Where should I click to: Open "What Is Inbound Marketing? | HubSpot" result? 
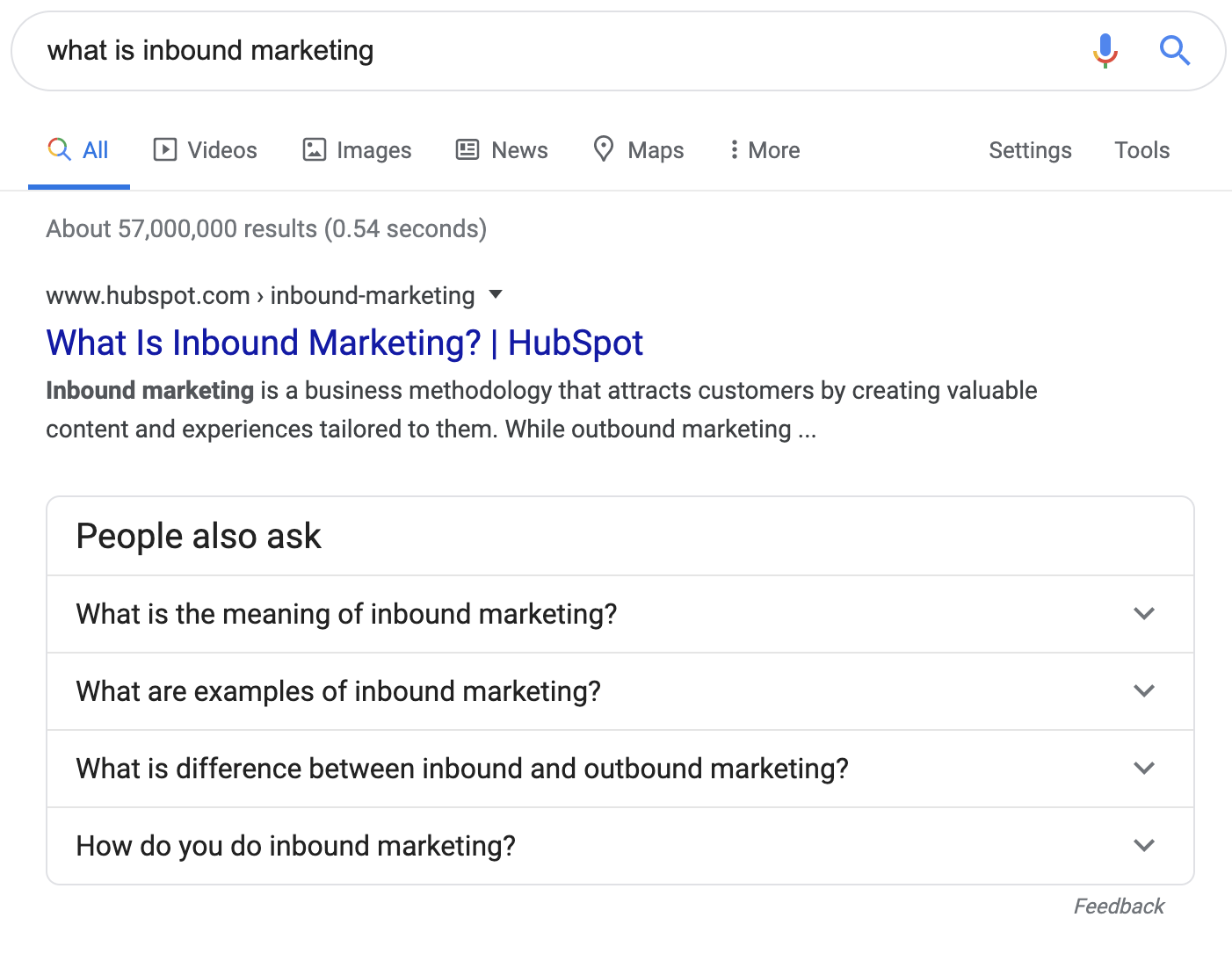pyautogui.click(x=344, y=343)
